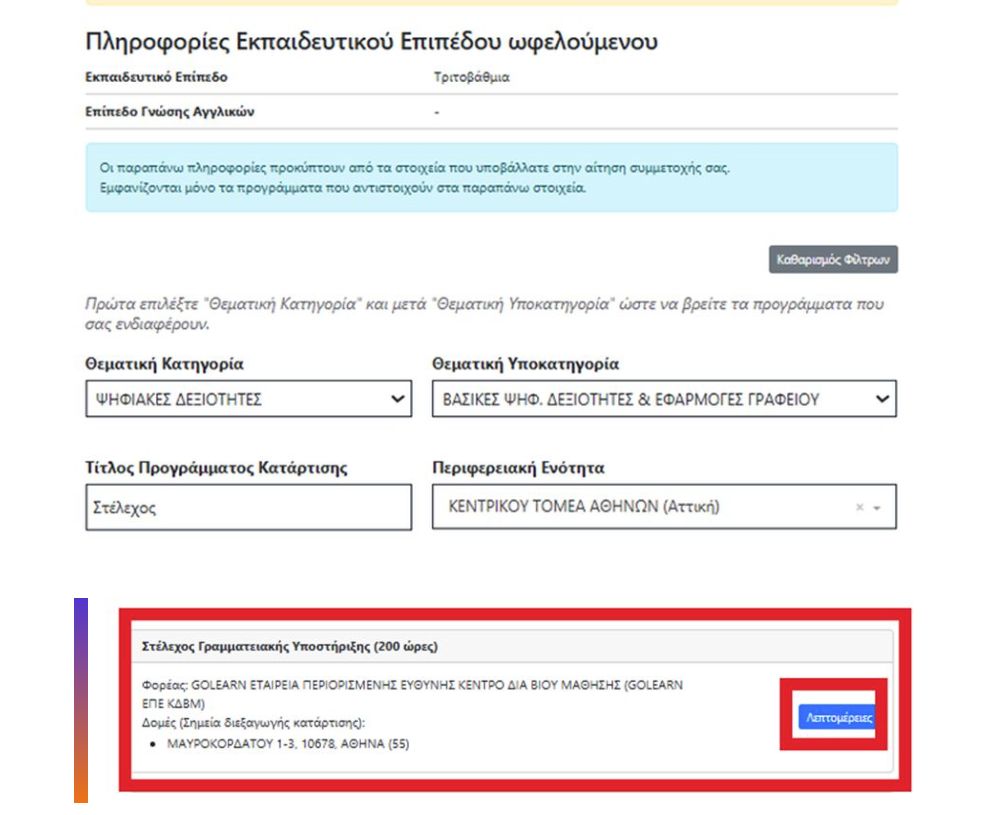The image size is (981, 815).
Task: Click the Δομές (Σημεία διεξαγωγής κατάρτισης) label
Action: (253, 723)
